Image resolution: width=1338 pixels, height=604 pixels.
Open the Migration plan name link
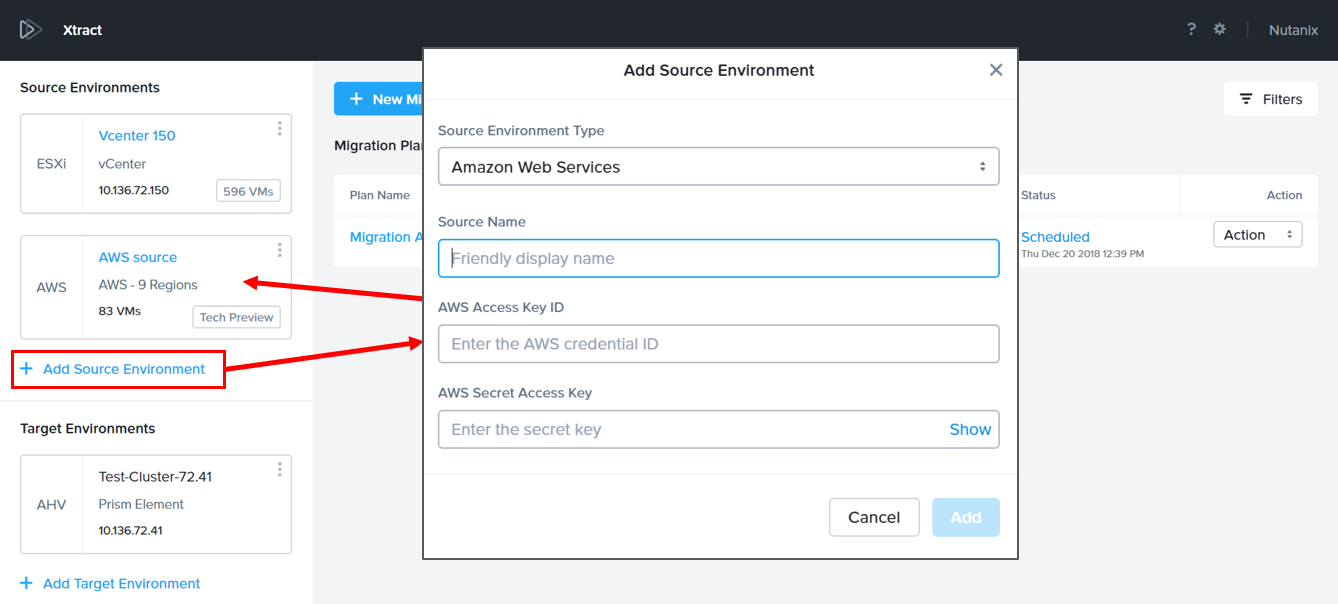[385, 237]
